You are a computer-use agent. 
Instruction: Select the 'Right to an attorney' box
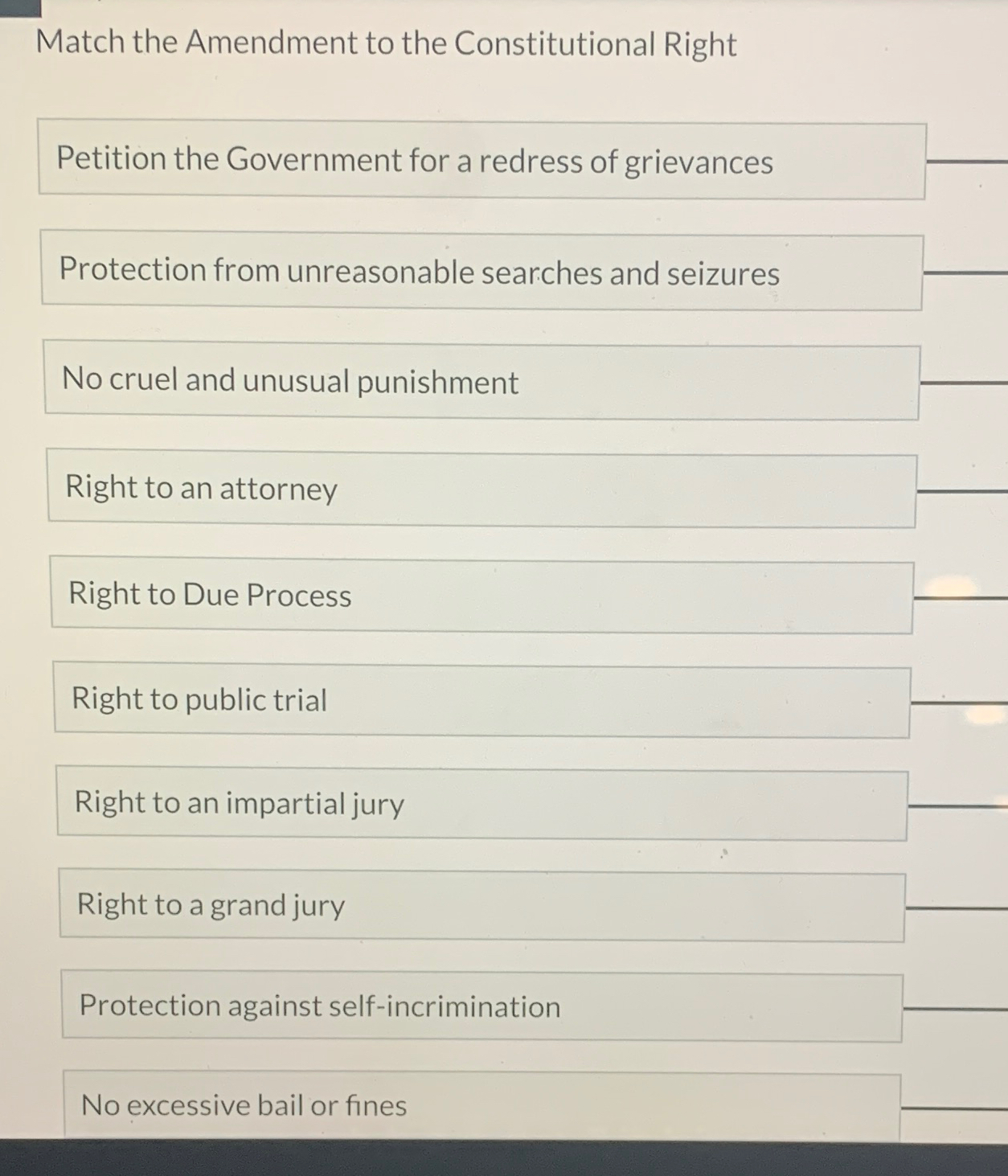point(482,488)
